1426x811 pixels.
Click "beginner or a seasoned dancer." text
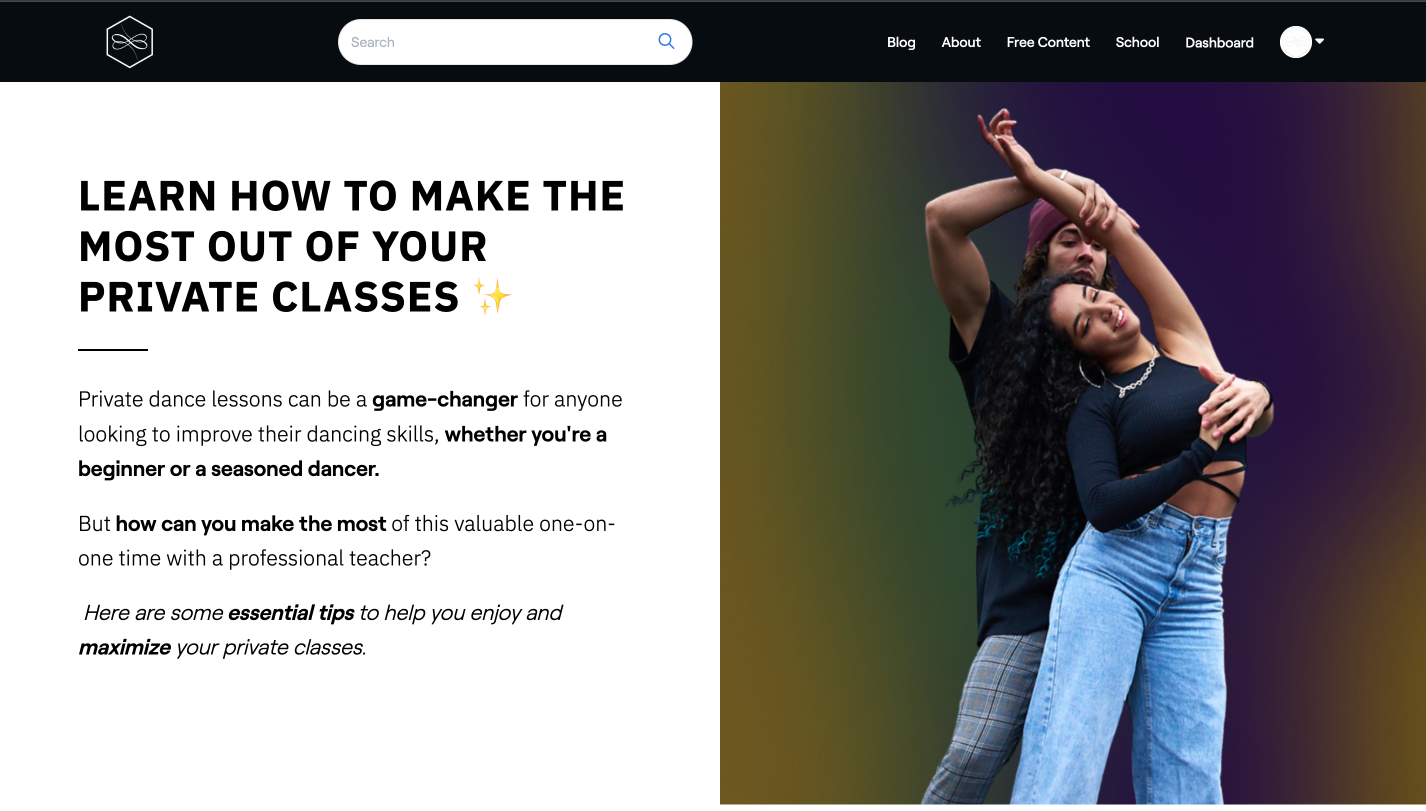click(x=229, y=469)
